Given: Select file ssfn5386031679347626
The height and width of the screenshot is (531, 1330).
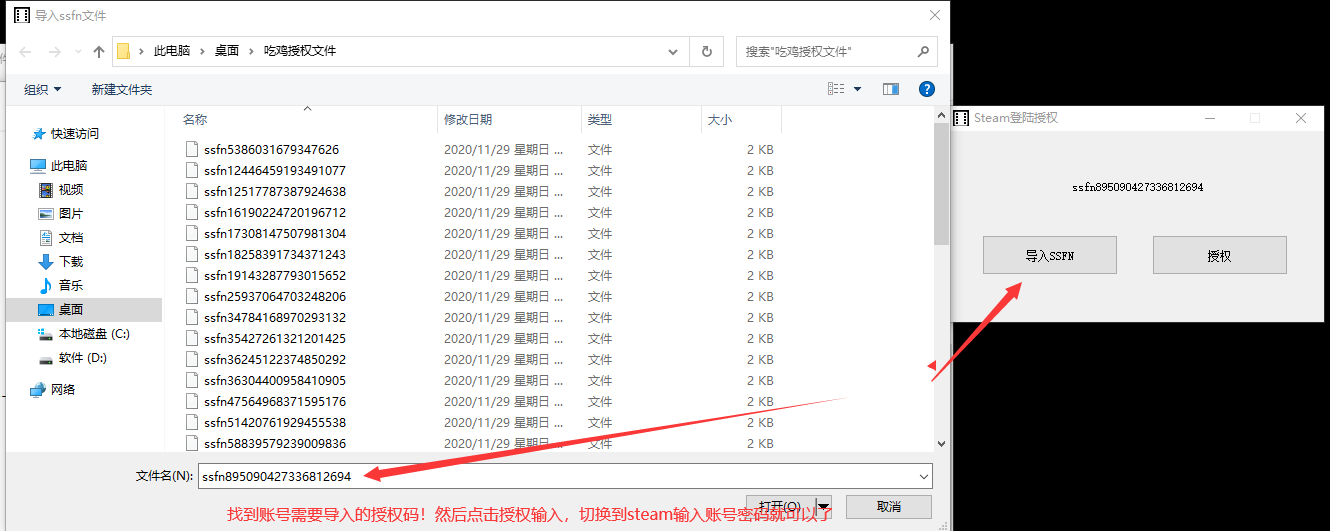Looking at the screenshot, I should (271, 150).
